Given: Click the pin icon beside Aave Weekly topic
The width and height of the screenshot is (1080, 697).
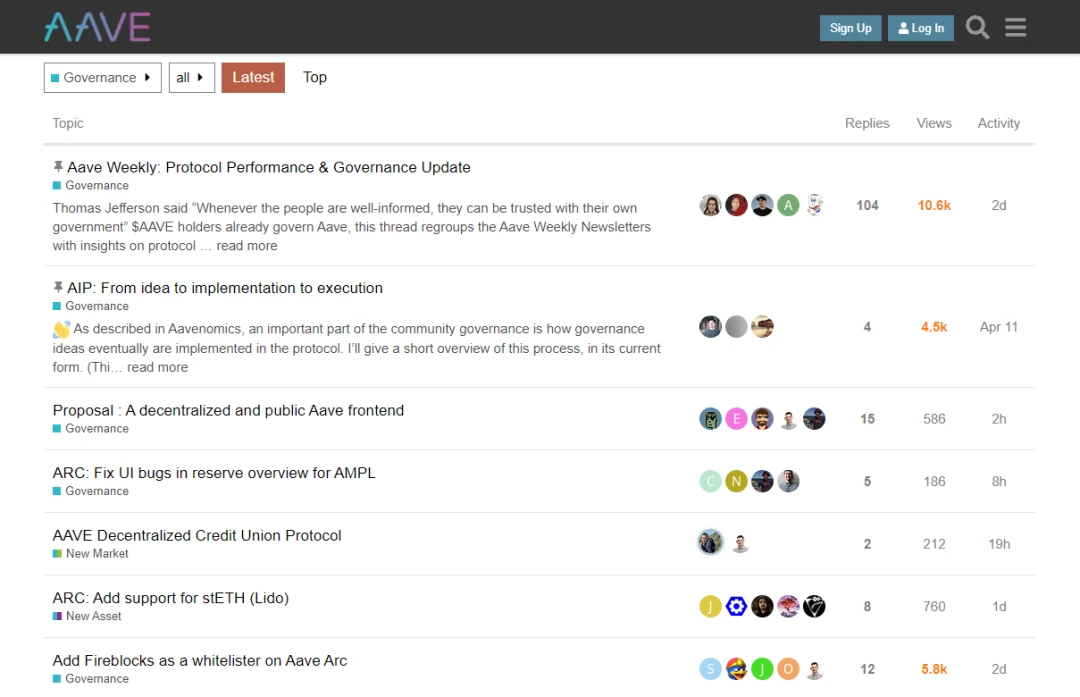Looking at the screenshot, I should [x=58, y=167].
